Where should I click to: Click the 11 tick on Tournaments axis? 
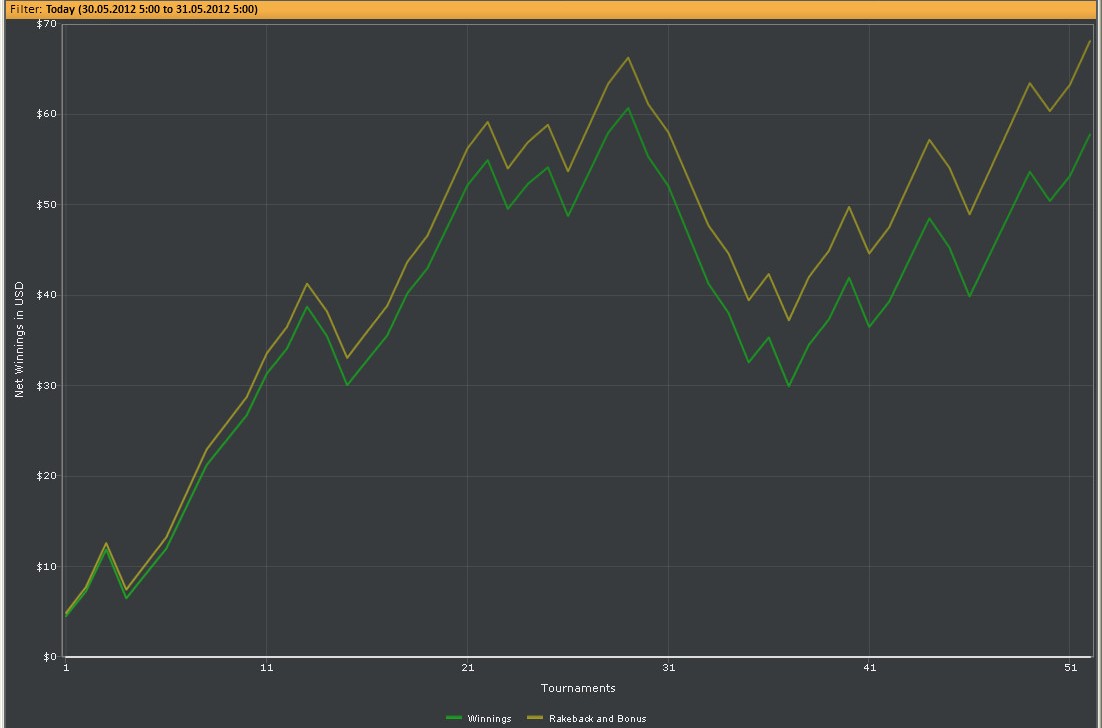point(266,668)
